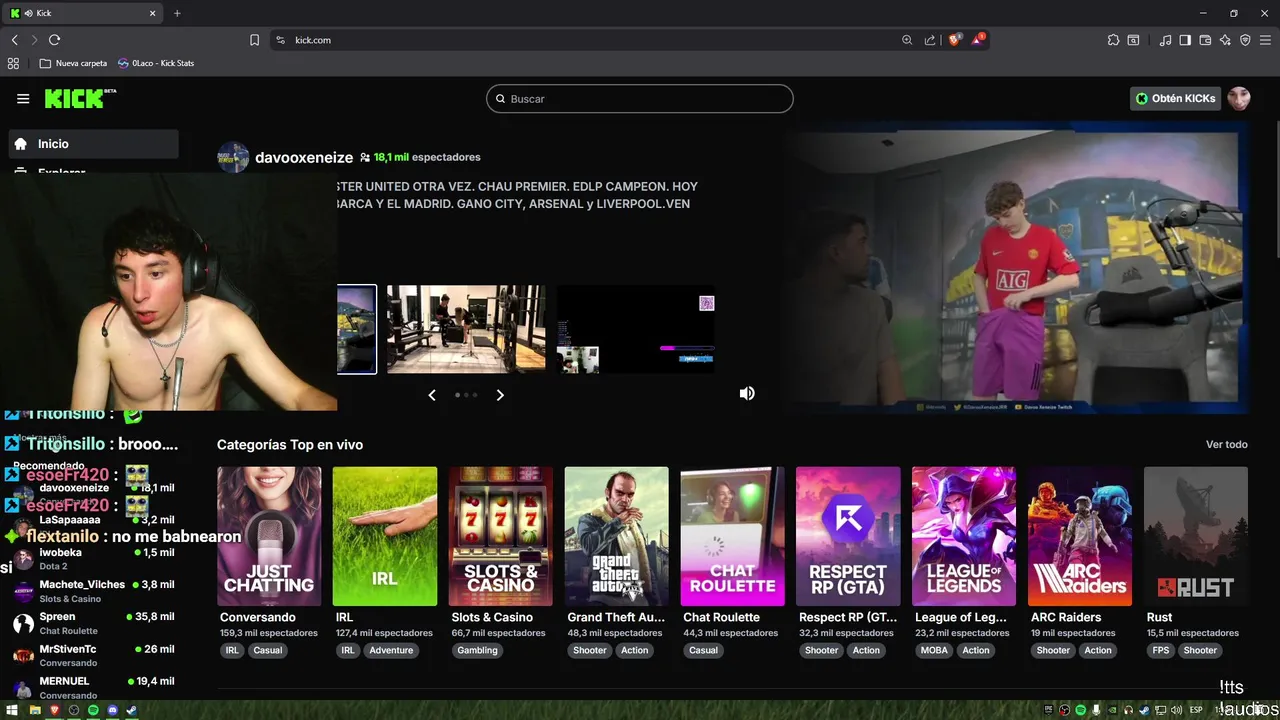Click the Gambling tag under Slots & Casino
1280x720 pixels.
coord(477,650)
